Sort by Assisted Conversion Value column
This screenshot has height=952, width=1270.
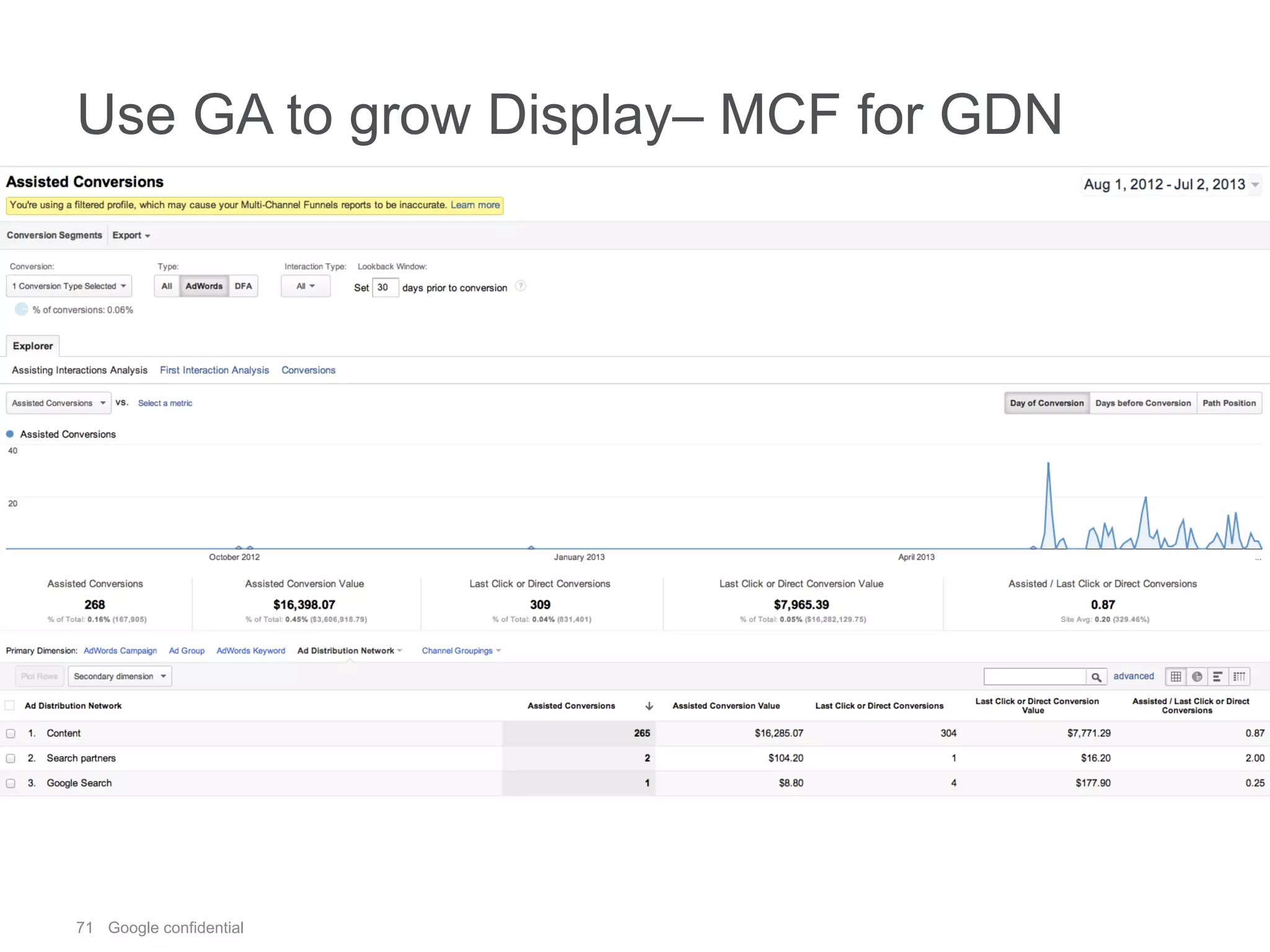[726, 706]
